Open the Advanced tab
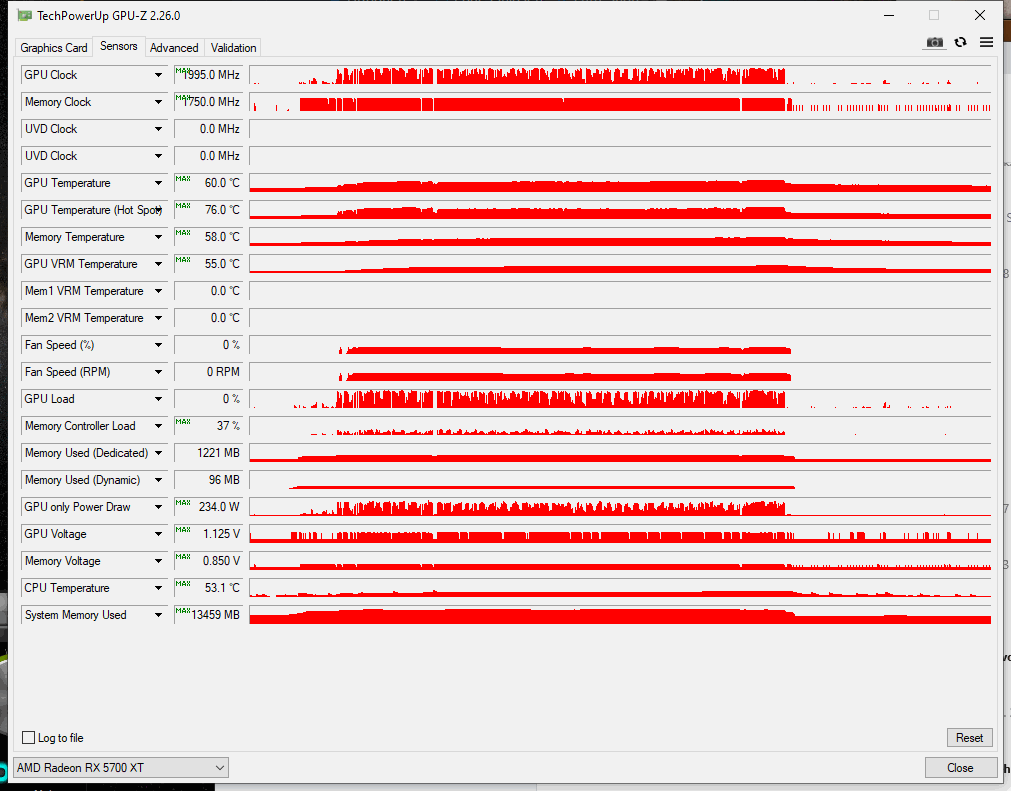The height and width of the screenshot is (791, 1011). pos(174,48)
